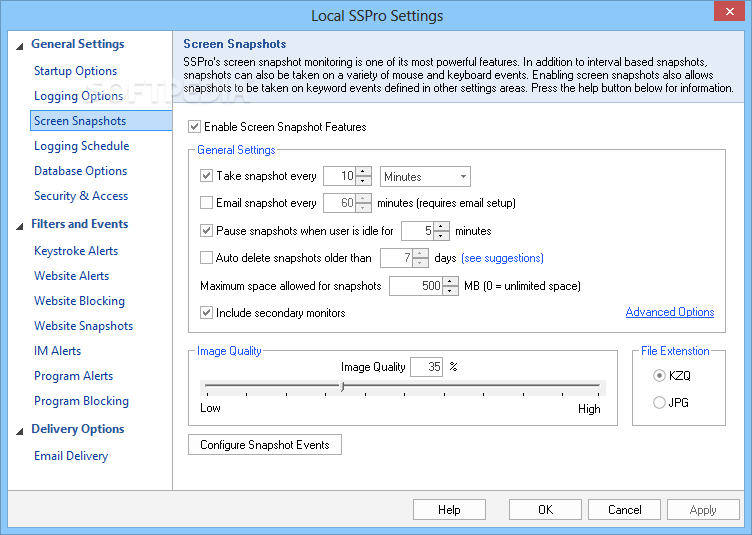Click the Image Quality percent field

pyautogui.click(x=426, y=367)
